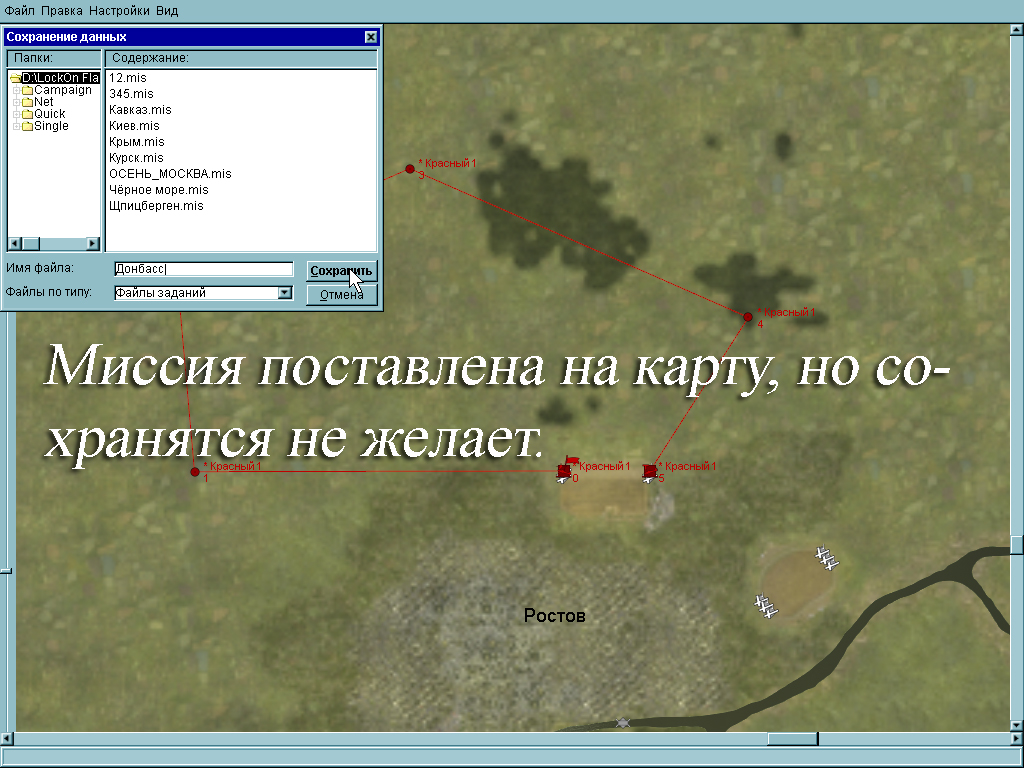Screen dimensions: 1024x768
Task: Select lower parked aircraft group icon
Action: pos(766,605)
